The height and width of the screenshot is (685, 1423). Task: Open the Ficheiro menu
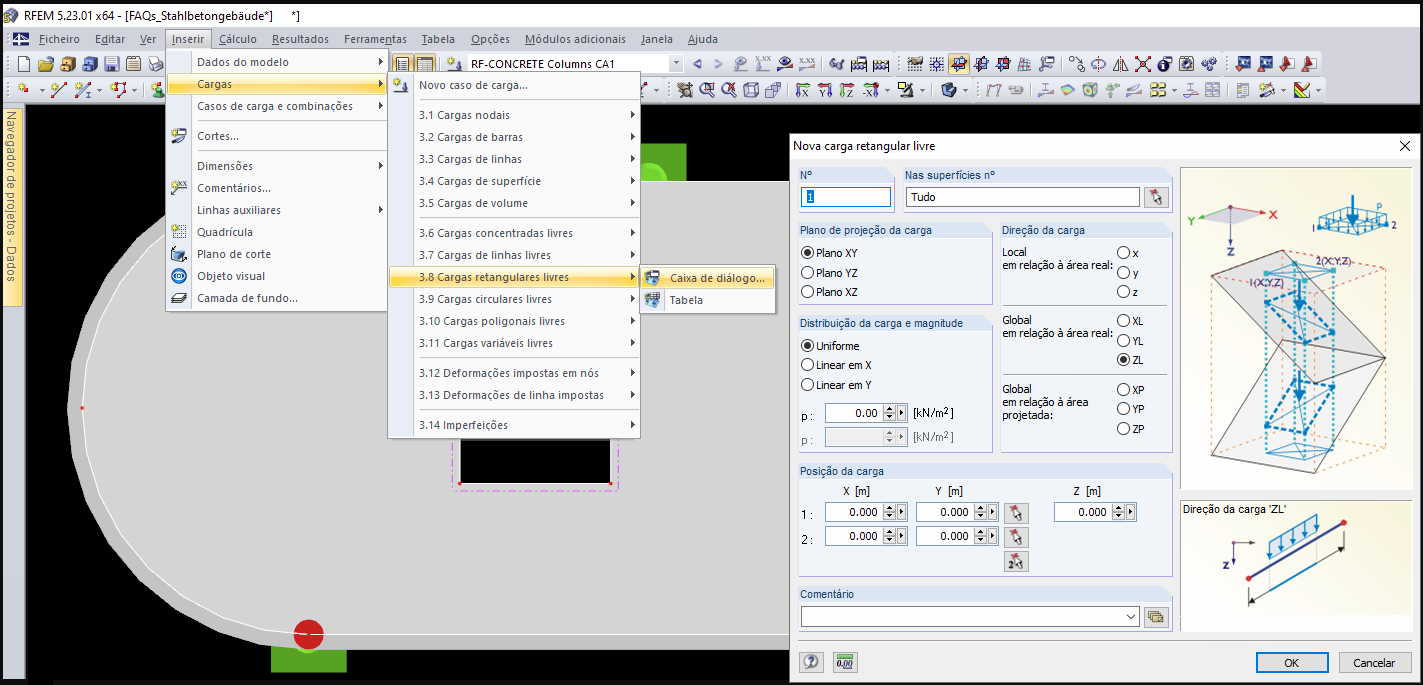coord(59,39)
